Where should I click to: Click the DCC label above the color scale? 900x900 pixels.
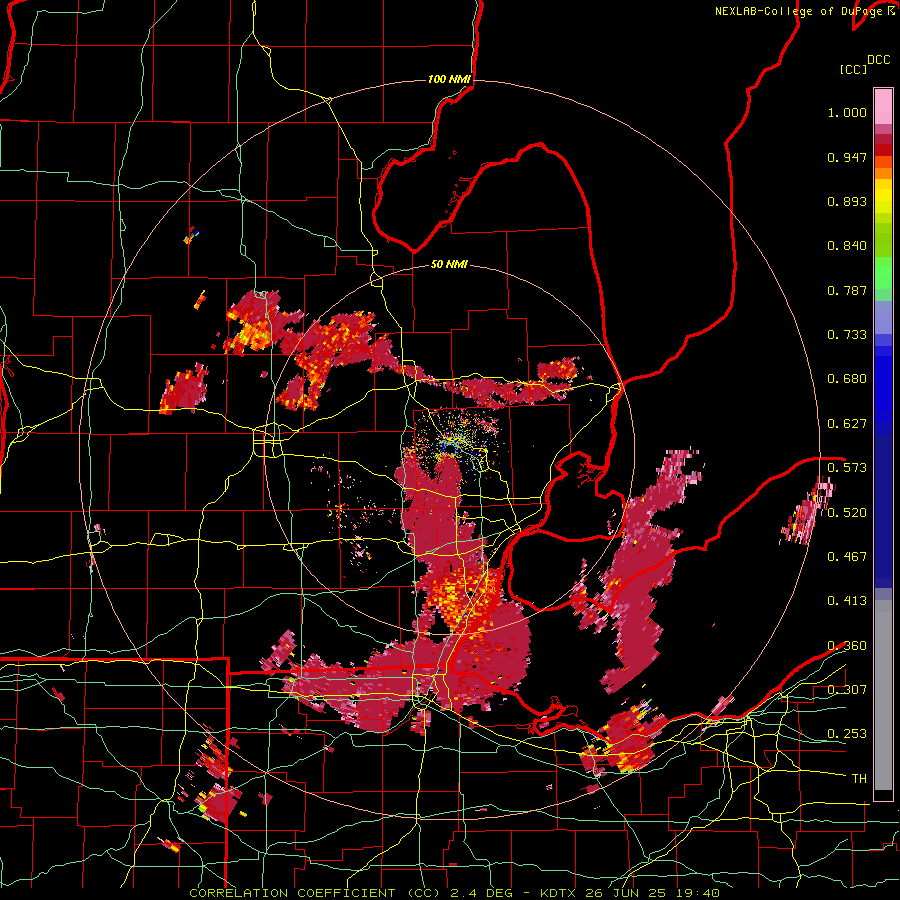[x=878, y=60]
